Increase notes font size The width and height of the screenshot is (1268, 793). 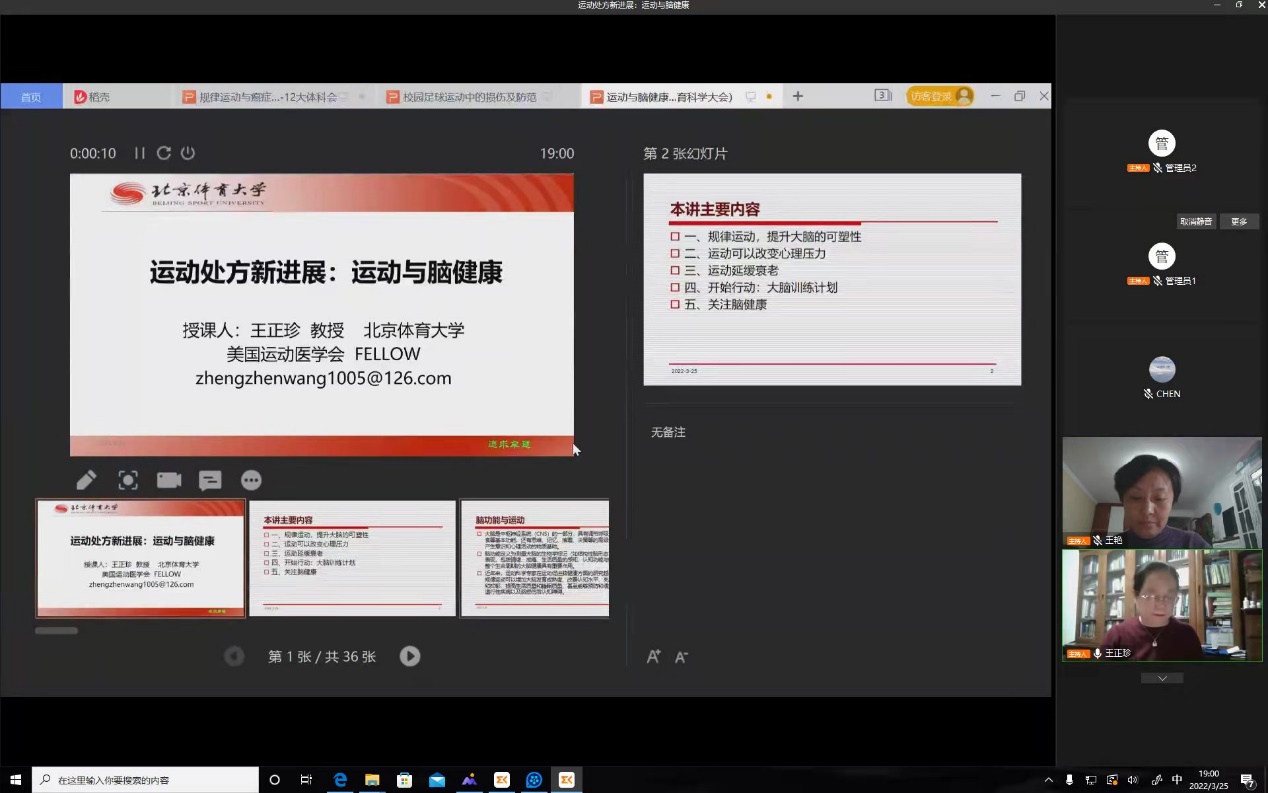(653, 657)
